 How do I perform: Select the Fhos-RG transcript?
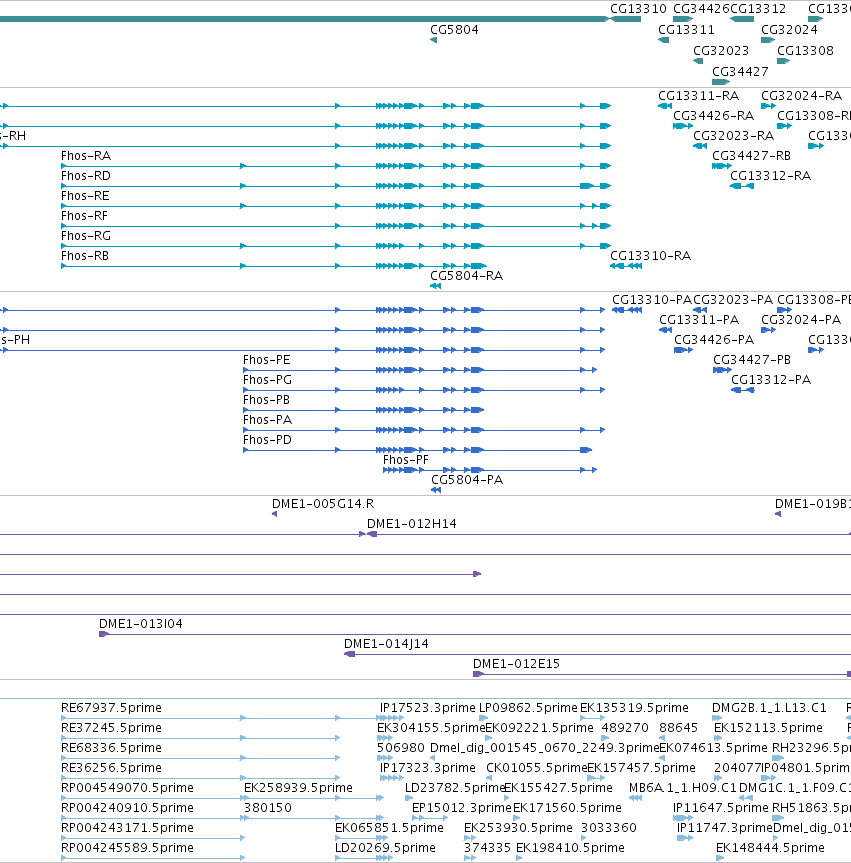[336, 246]
